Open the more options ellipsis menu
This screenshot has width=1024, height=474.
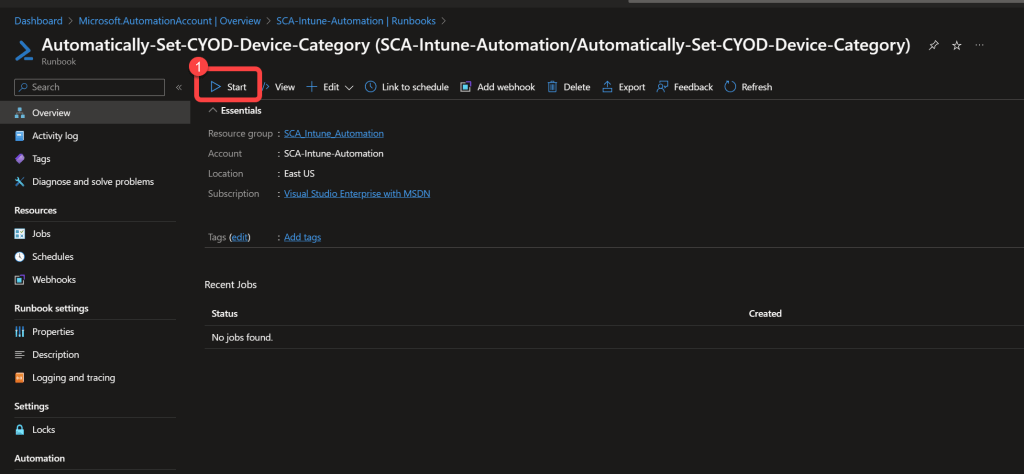(x=980, y=45)
